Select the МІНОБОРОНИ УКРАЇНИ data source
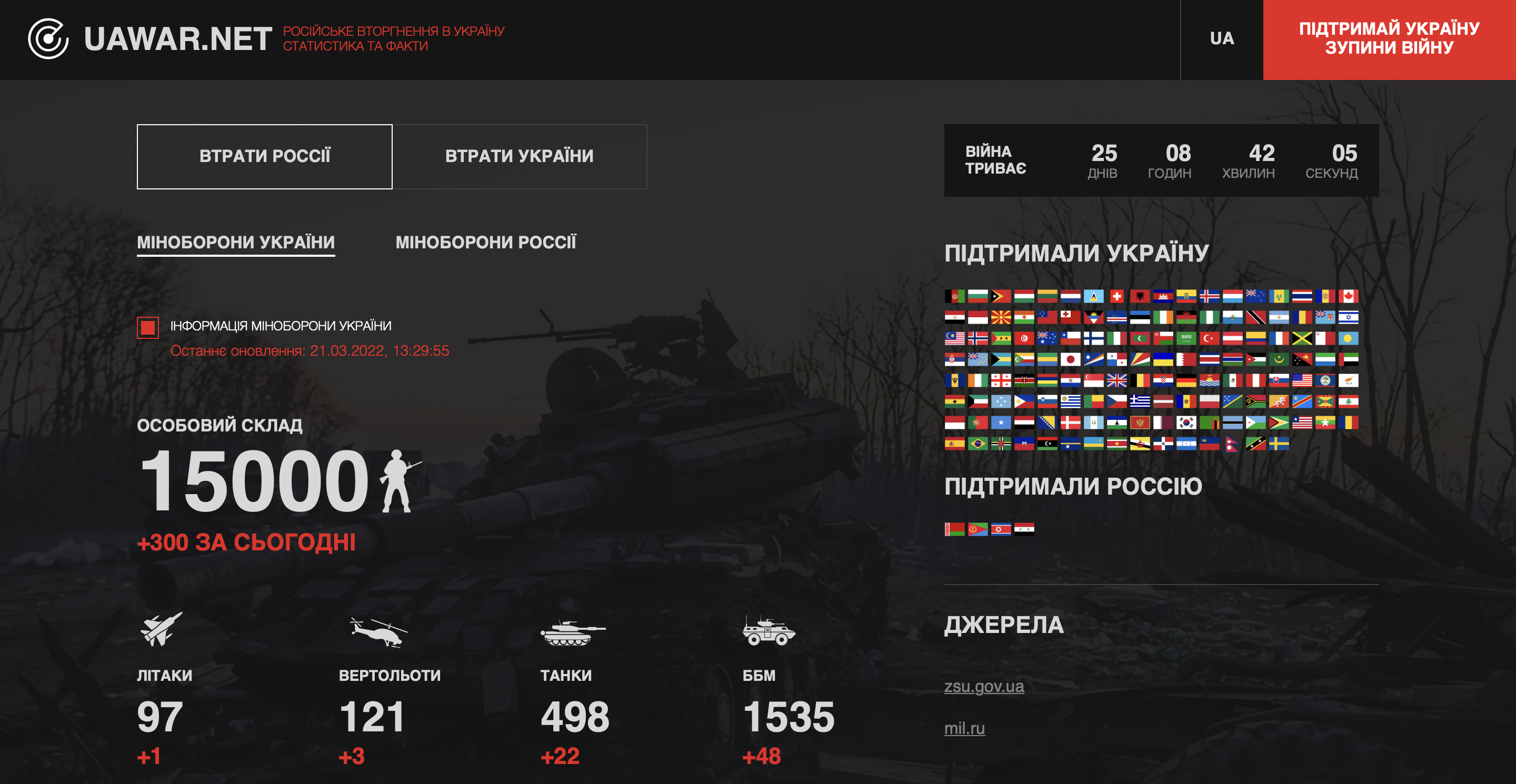The height and width of the screenshot is (784, 1516). pos(235,243)
